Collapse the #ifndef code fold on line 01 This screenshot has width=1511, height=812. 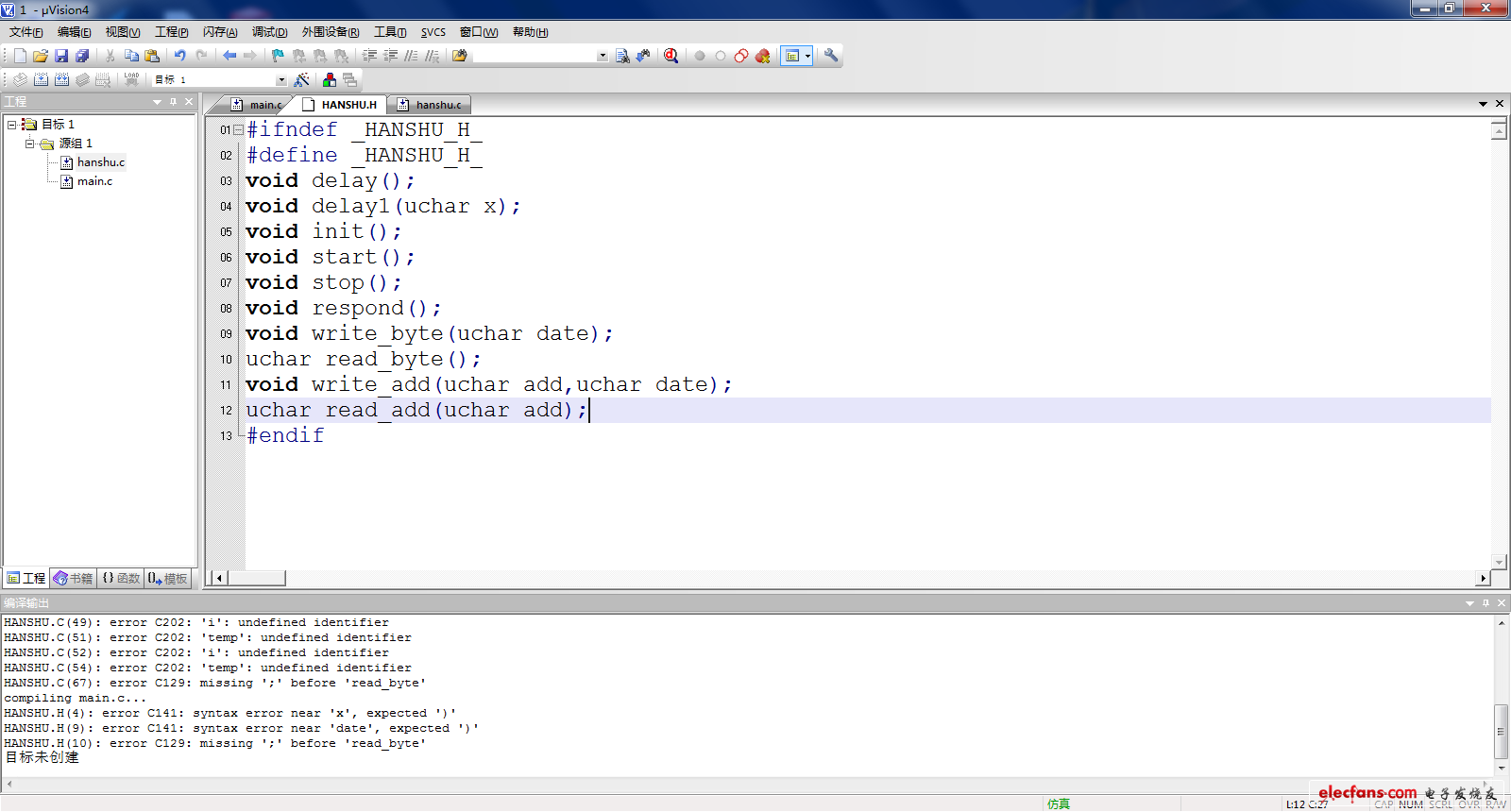tap(238, 129)
